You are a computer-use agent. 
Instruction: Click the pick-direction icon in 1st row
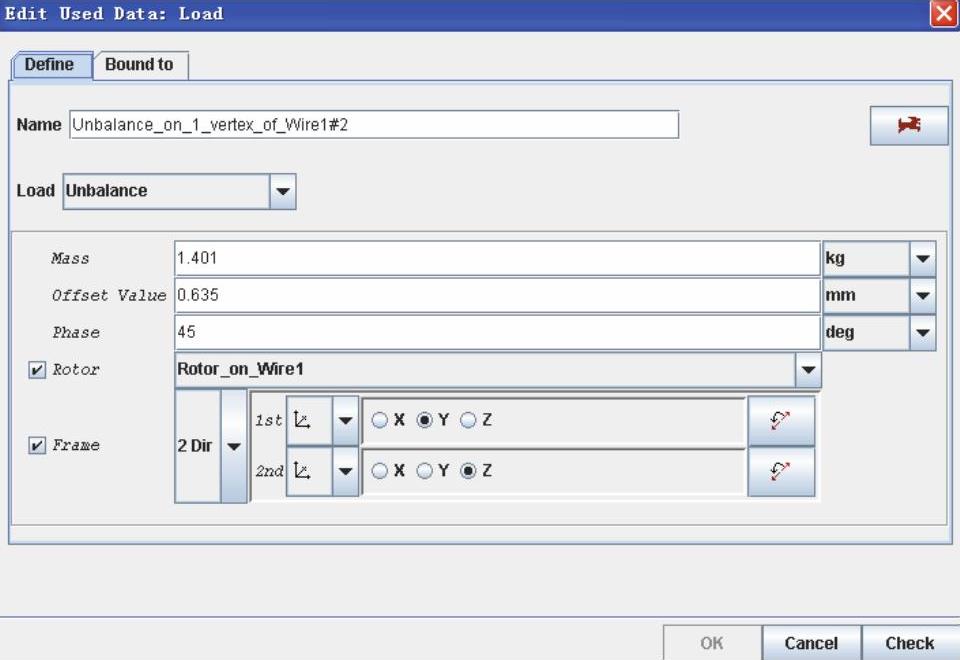(781, 421)
